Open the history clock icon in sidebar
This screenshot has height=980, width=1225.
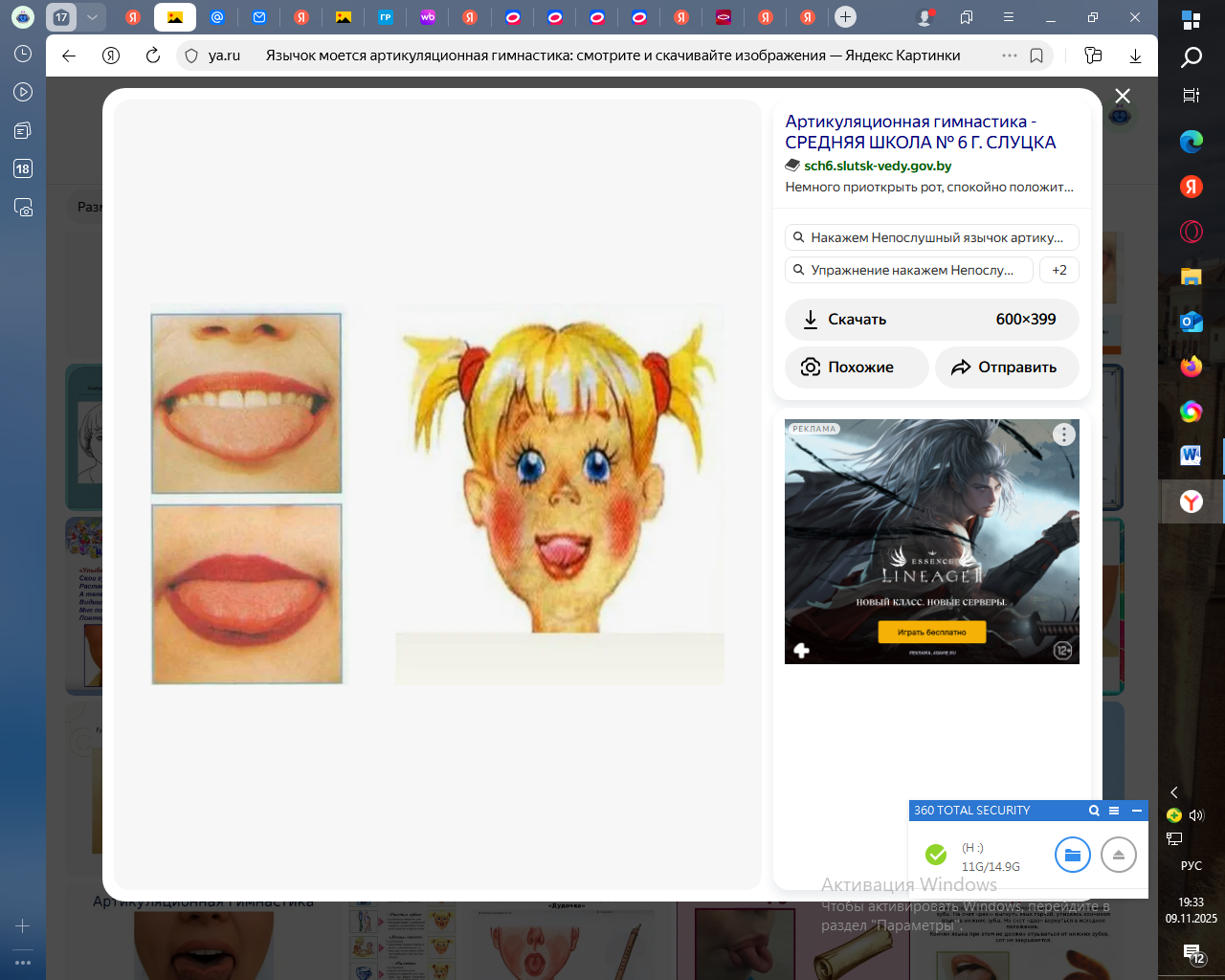click(23, 55)
